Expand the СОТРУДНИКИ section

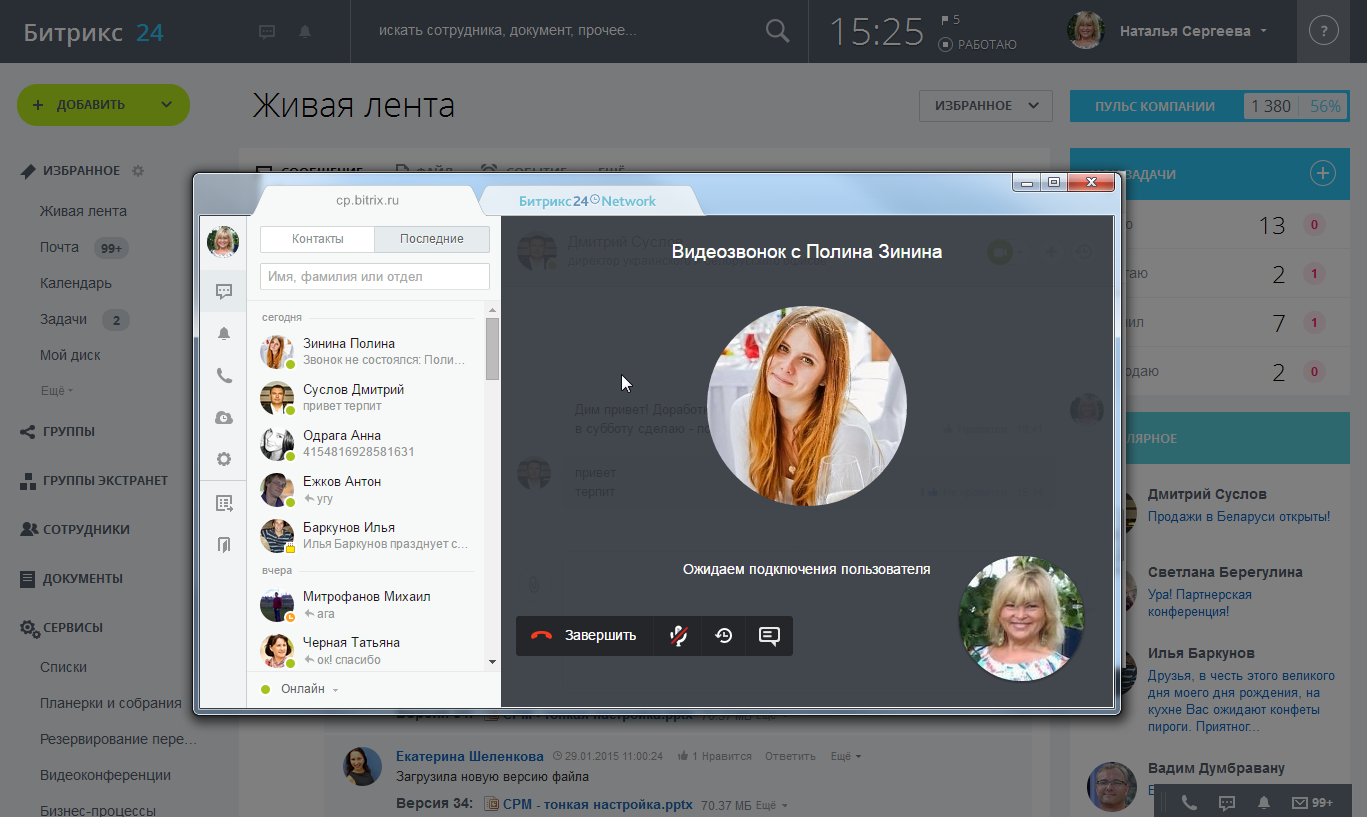[x=86, y=529]
